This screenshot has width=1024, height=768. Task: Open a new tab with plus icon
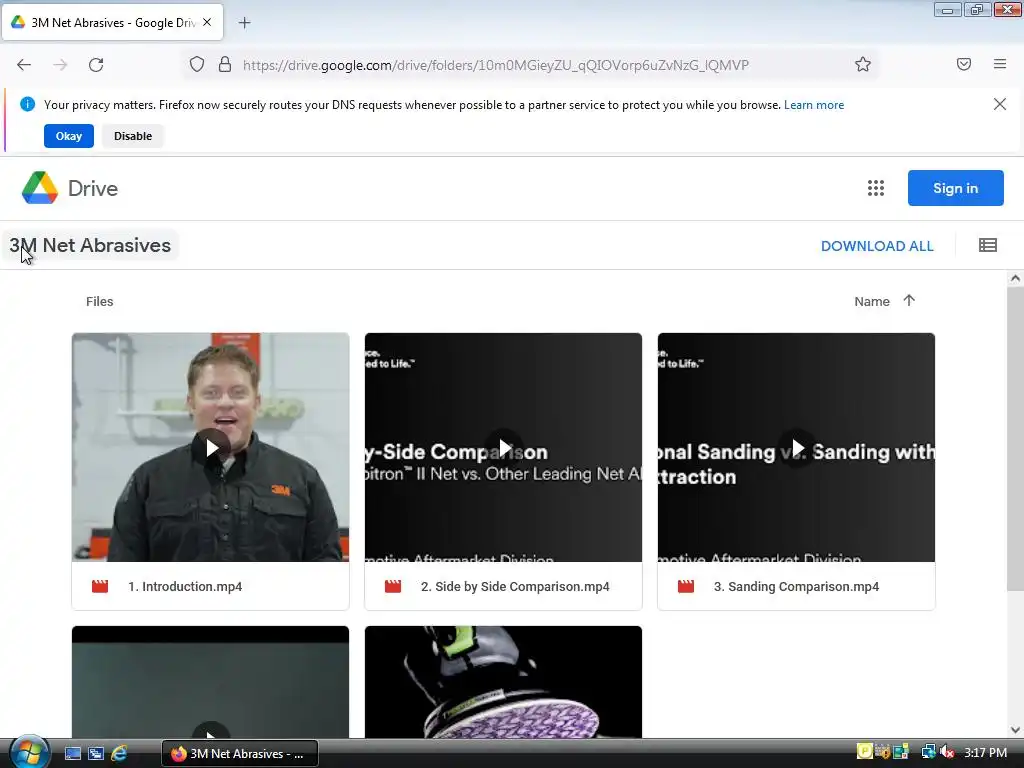[x=244, y=23]
